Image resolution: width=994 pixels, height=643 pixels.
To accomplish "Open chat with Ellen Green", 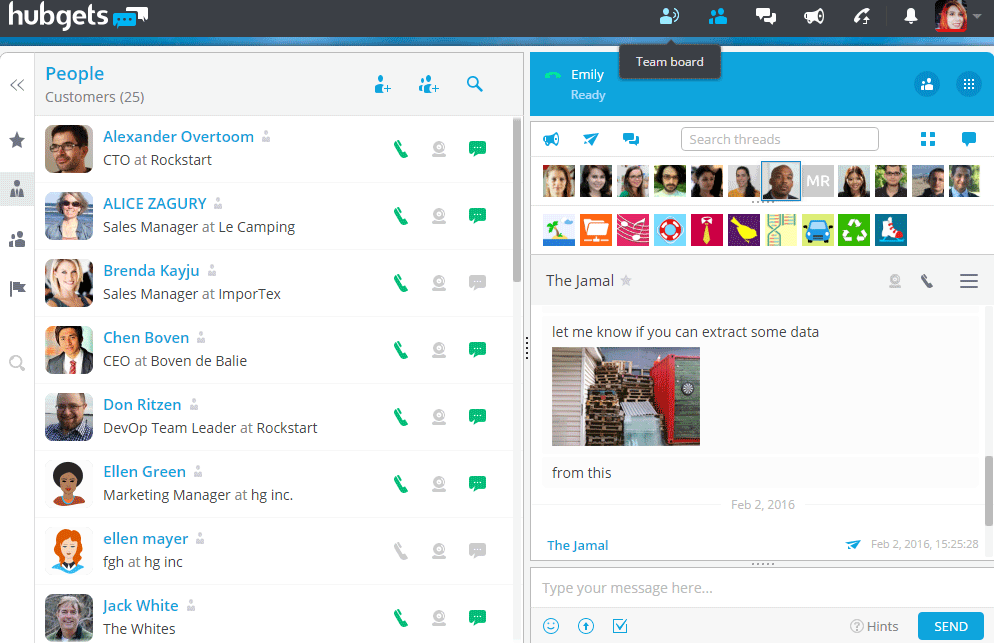I will pyautogui.click(x=477, y=484).
